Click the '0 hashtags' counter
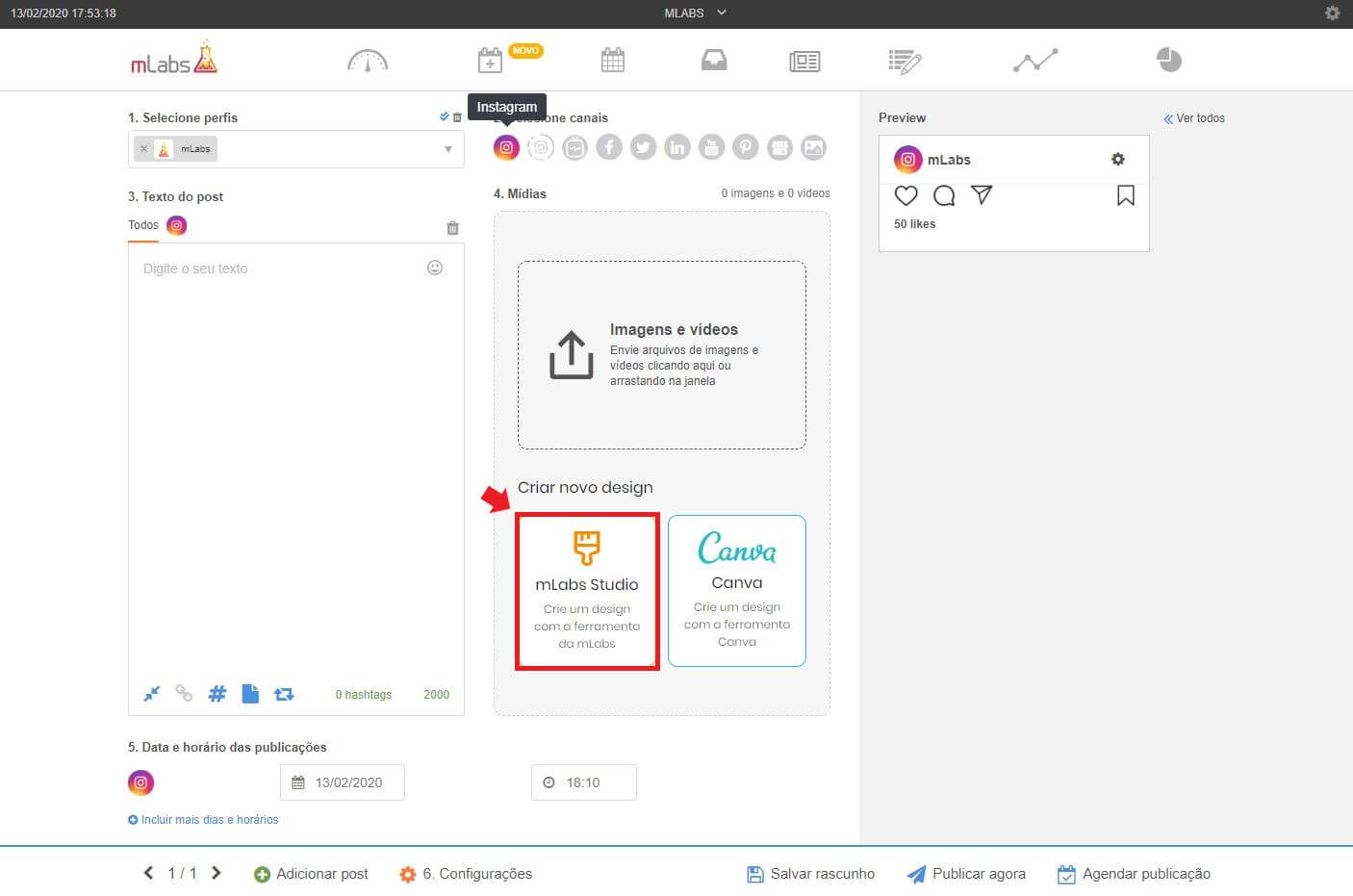This screenshot has width=1353, height=896. [363, 695]
